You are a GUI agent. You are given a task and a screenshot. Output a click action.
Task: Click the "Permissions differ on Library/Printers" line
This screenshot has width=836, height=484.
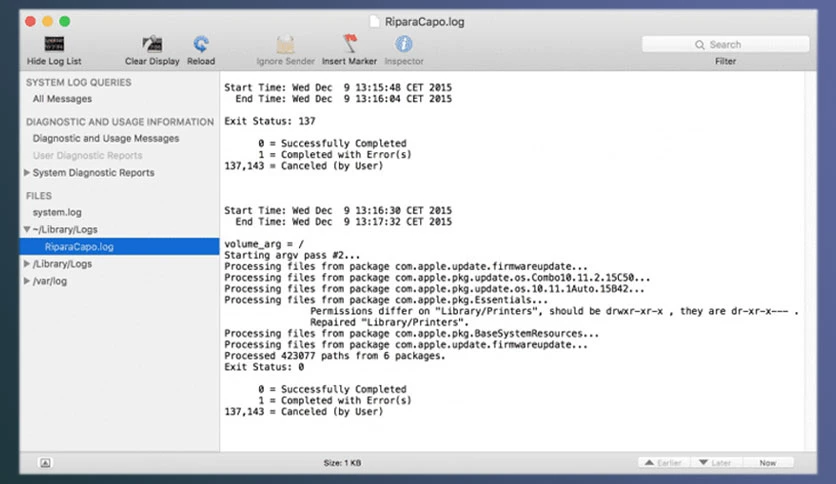coord(554,311)
